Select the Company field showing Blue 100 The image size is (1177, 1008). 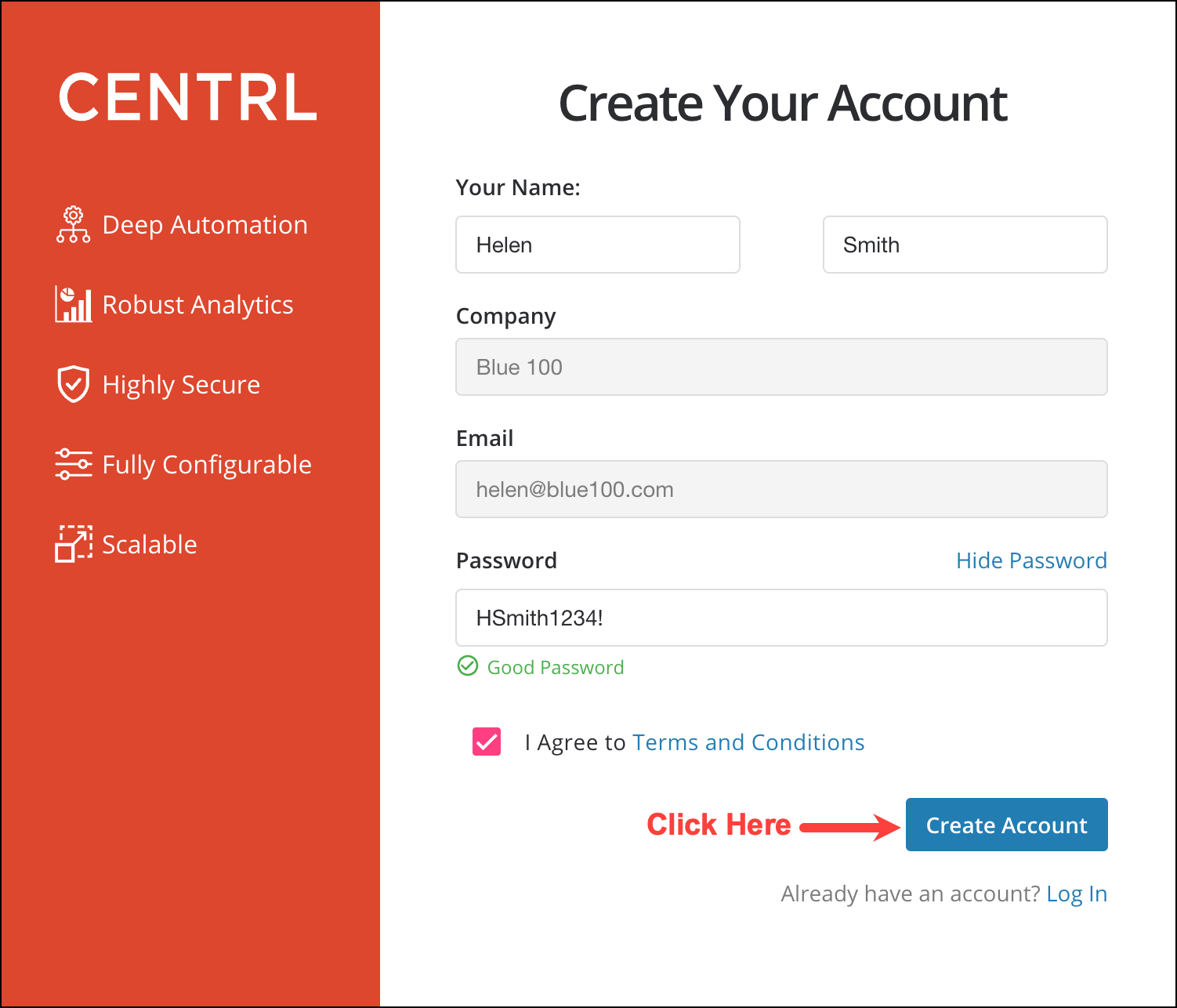coord(781,367)
